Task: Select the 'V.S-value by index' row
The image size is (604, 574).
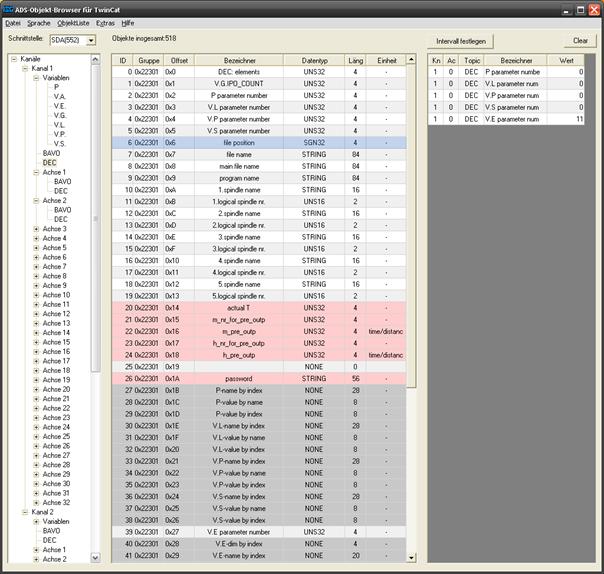Action: (259, 520)
